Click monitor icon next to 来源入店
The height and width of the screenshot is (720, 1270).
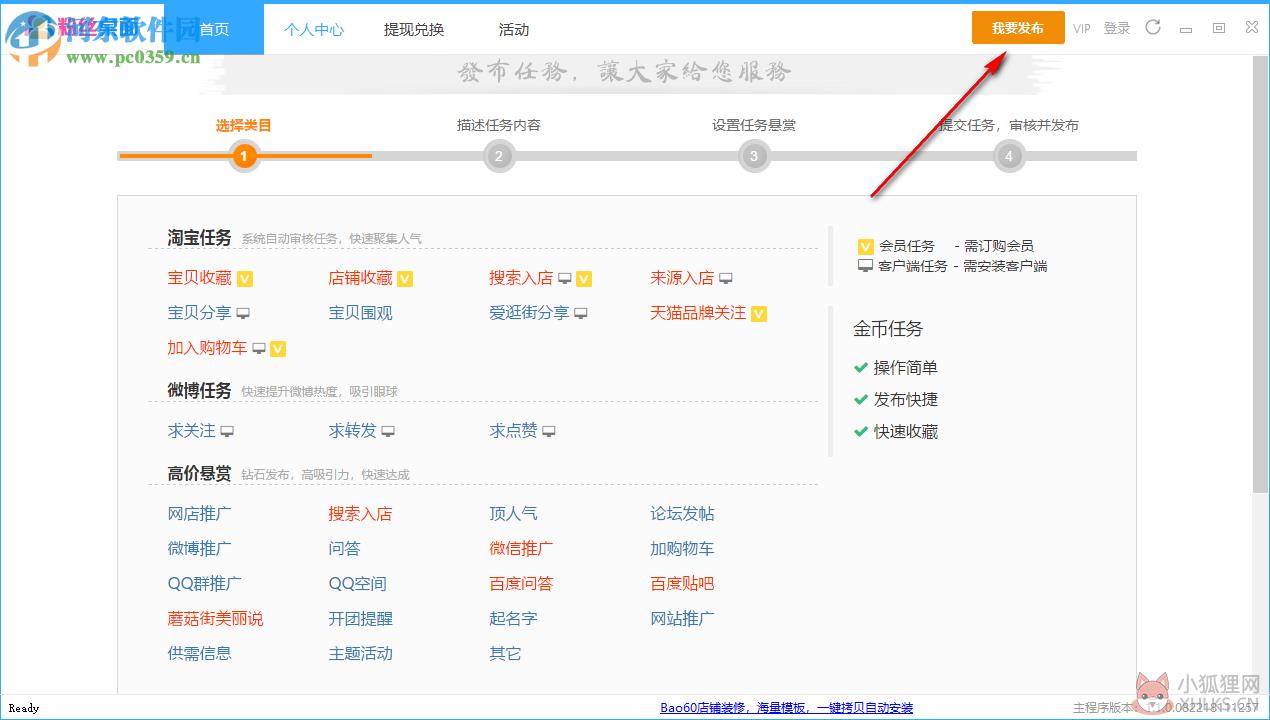726,279
